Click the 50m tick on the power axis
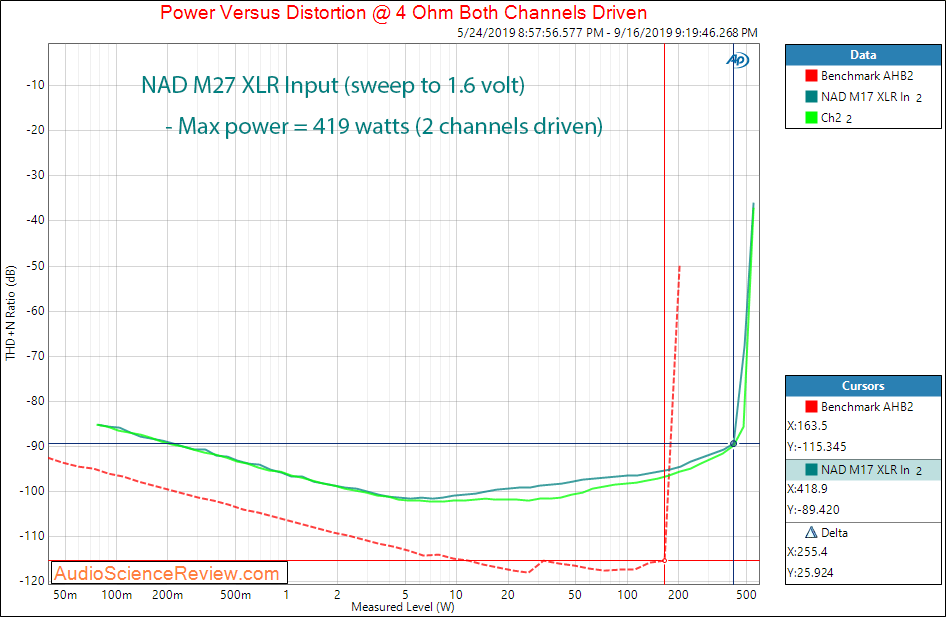Screen dimensions: 946x617 pyautogui.click(x=65, y=595)
